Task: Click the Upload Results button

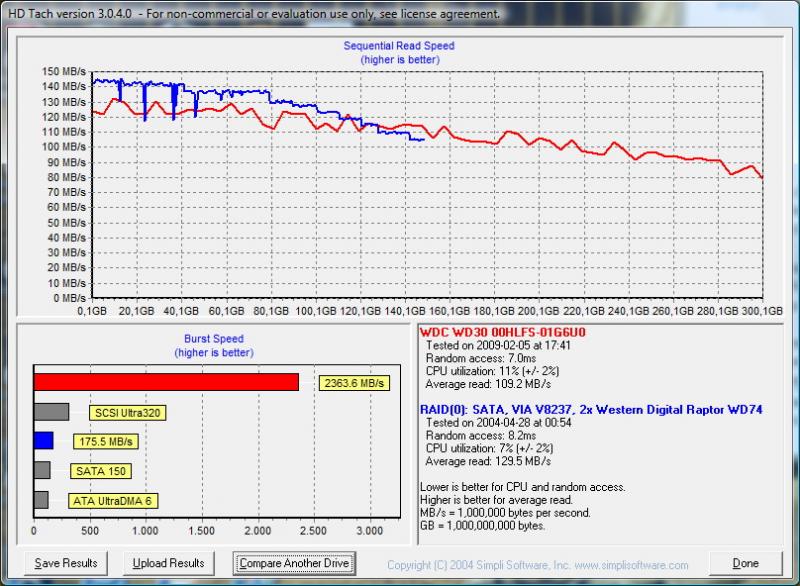Action: click(x=168, y=563)
